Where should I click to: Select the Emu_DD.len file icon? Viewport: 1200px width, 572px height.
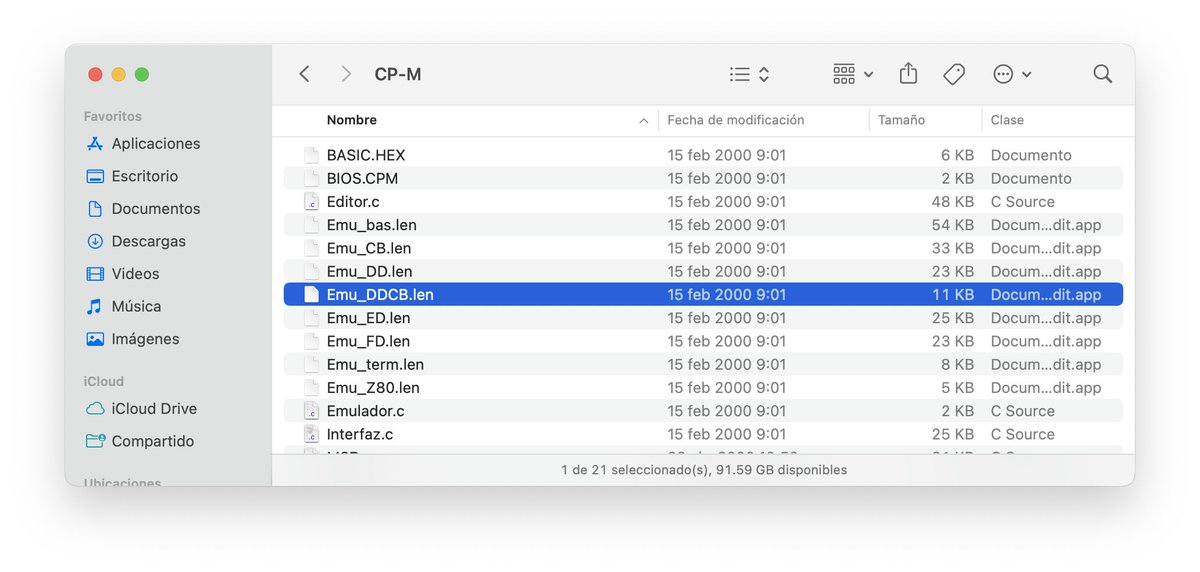(x=311, y=271)
